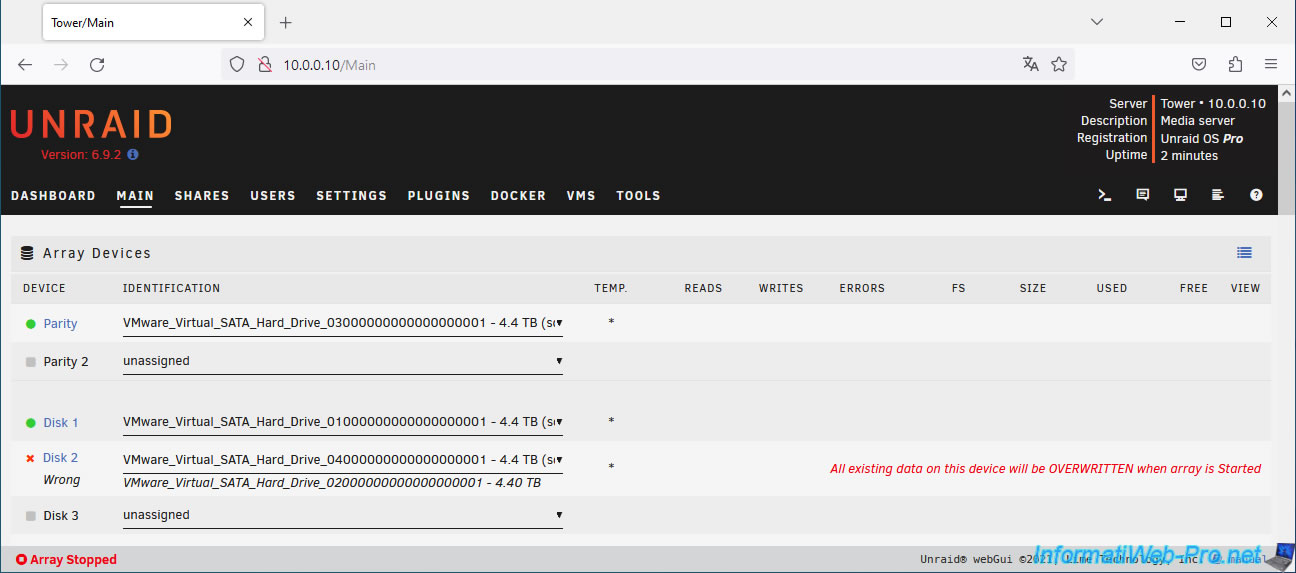Click the red X Disk 2 status indicator
This screenshot has height=573, width=1296.
pyautogui.click(x=30, y=458)
